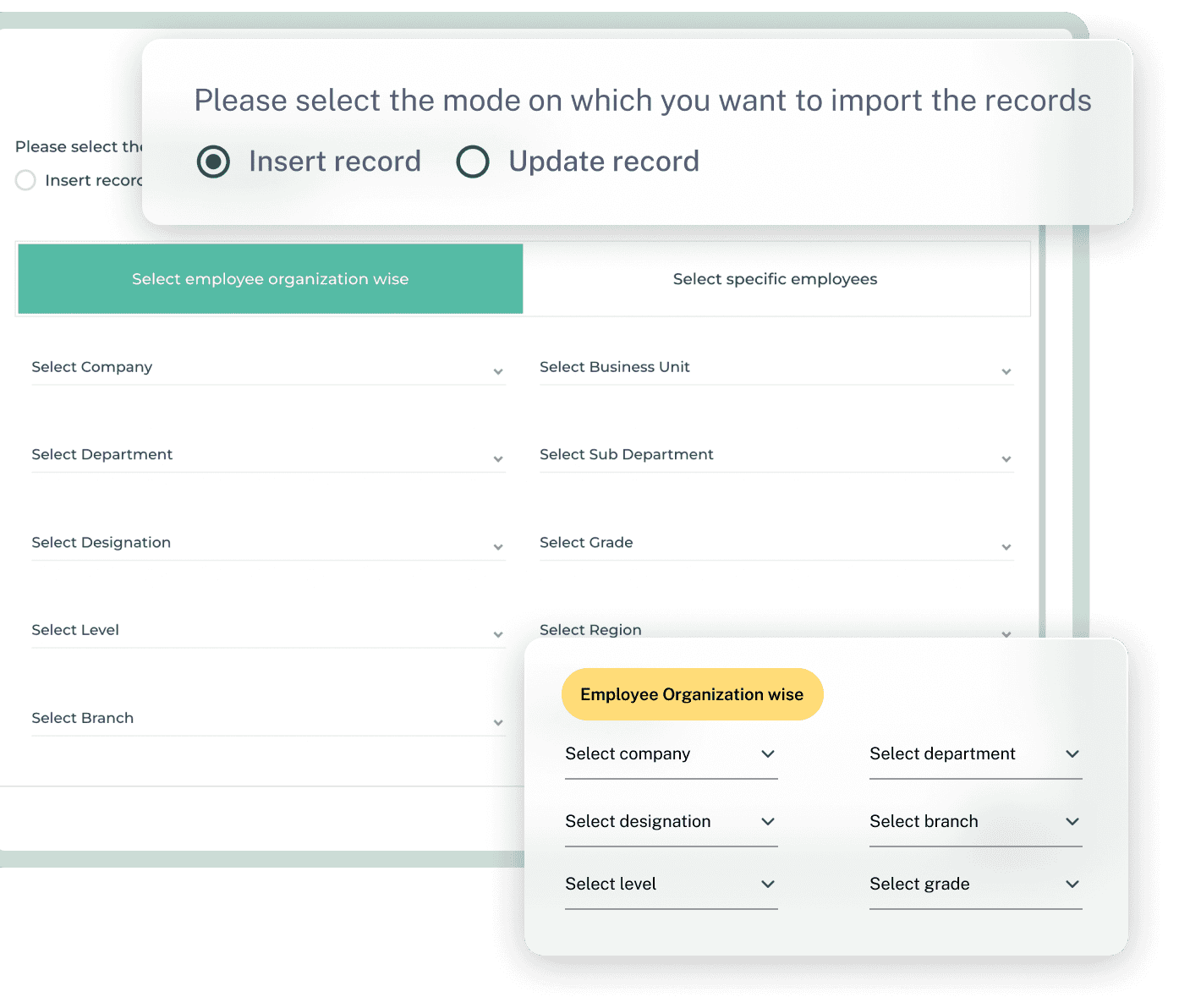1179x1008 pixels.
Task: Click the partial Insert record radio at left
Action: 25,180
